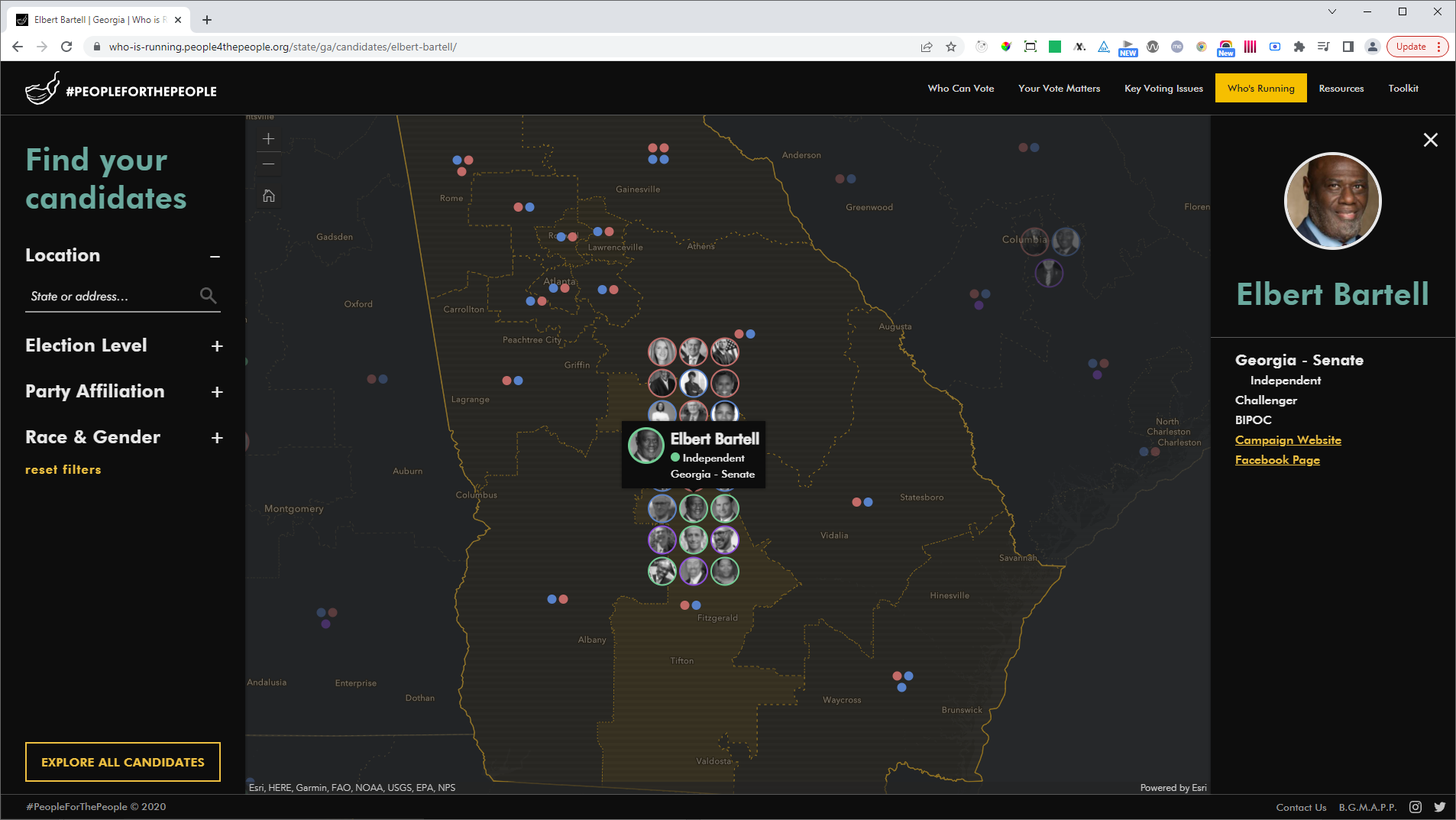The height and width of the screenshot is (820, 1456).
Task: Click the reset filters link
Action: coord(63,470)
